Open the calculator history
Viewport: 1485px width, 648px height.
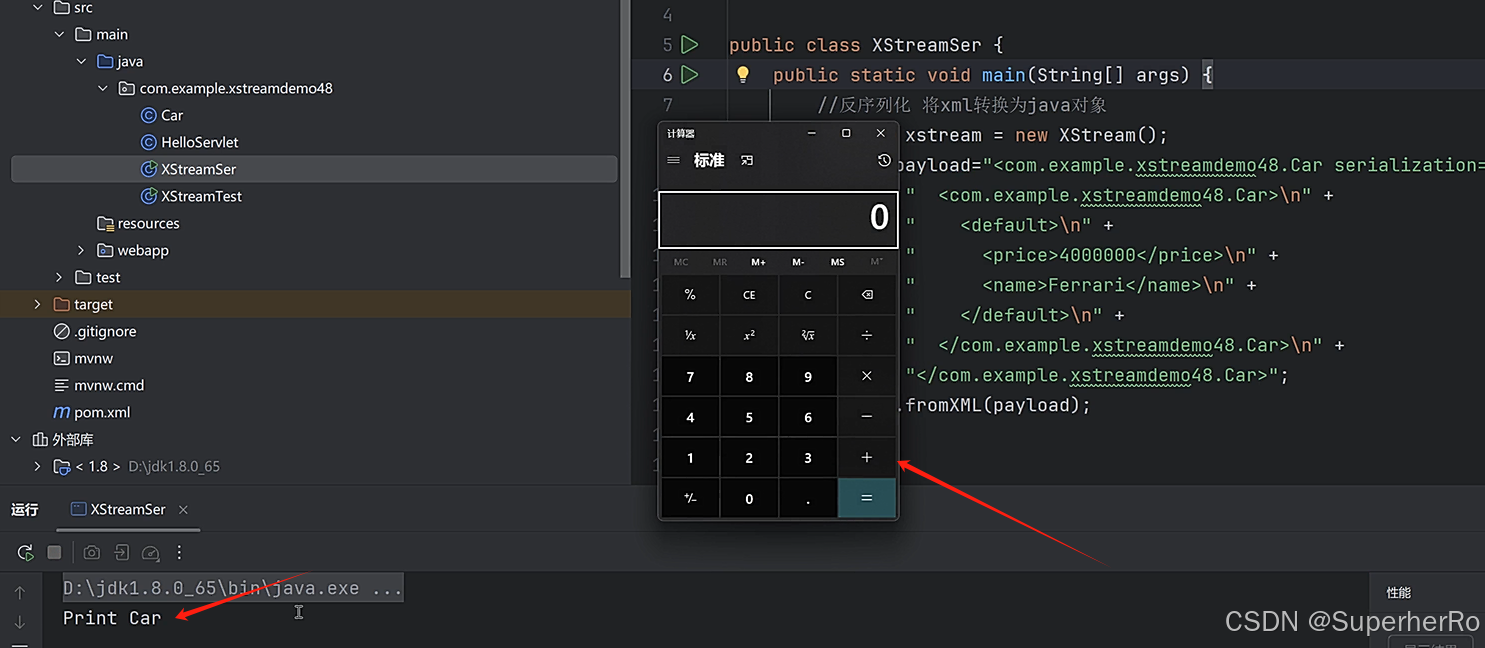coord(884,160)
